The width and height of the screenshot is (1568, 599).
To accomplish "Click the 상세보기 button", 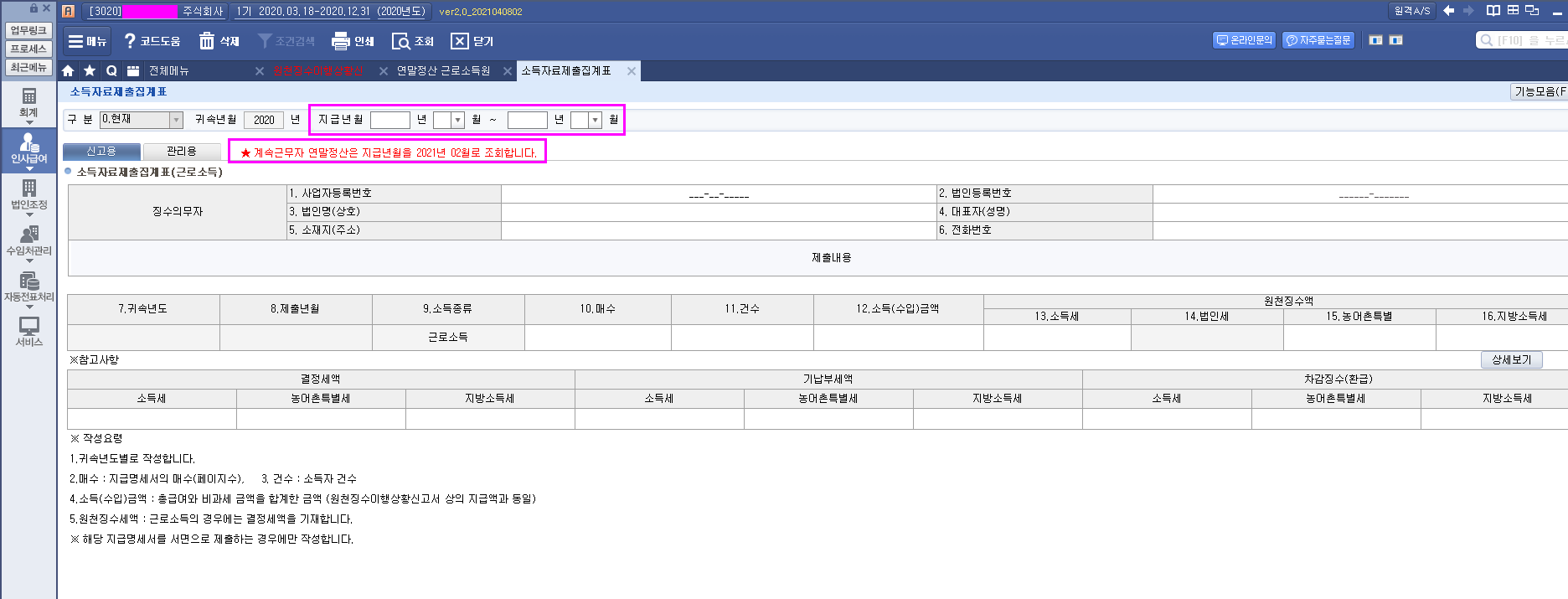I will 1511,359.
